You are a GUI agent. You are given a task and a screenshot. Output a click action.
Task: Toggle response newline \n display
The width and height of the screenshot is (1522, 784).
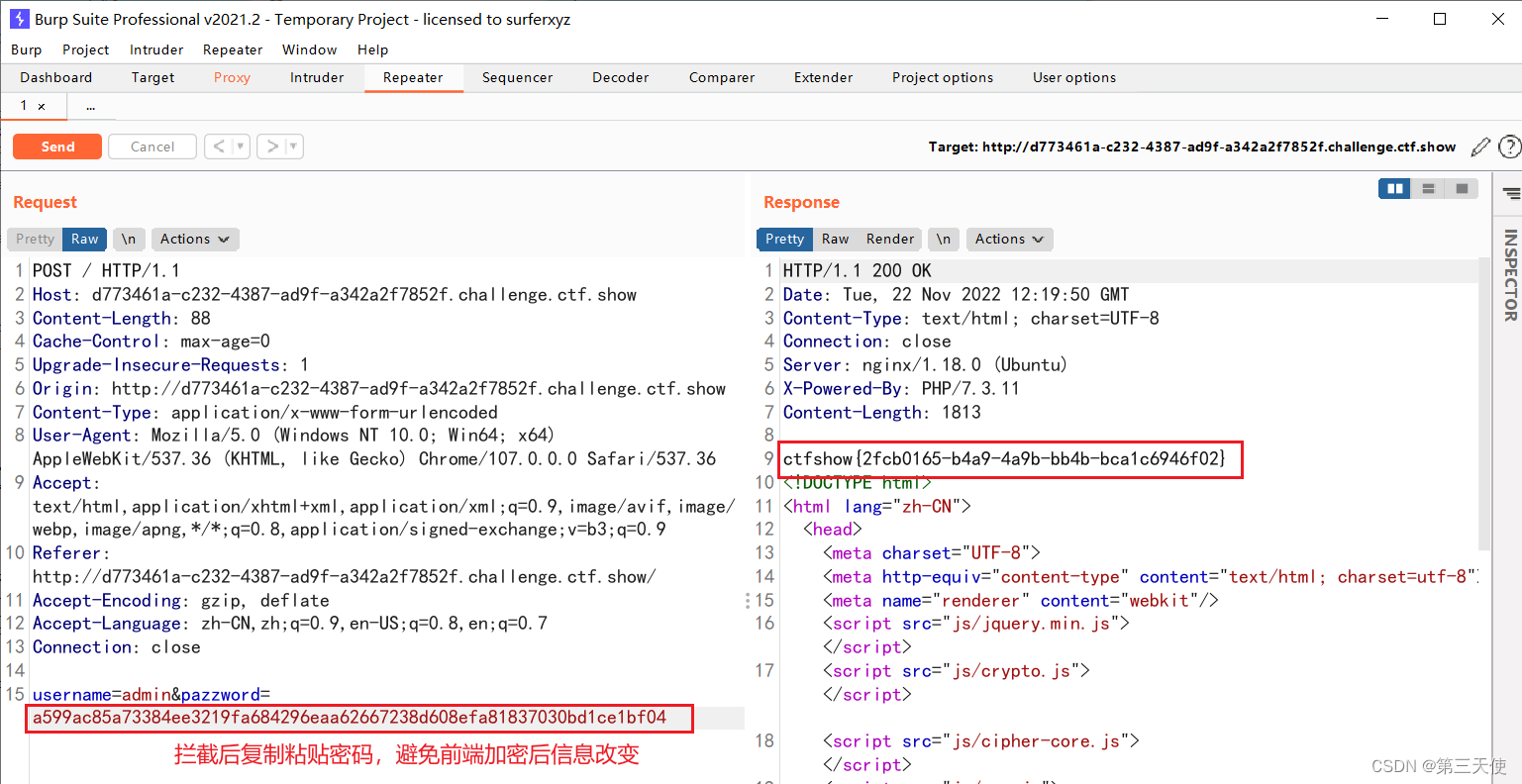tap(944, 239)
